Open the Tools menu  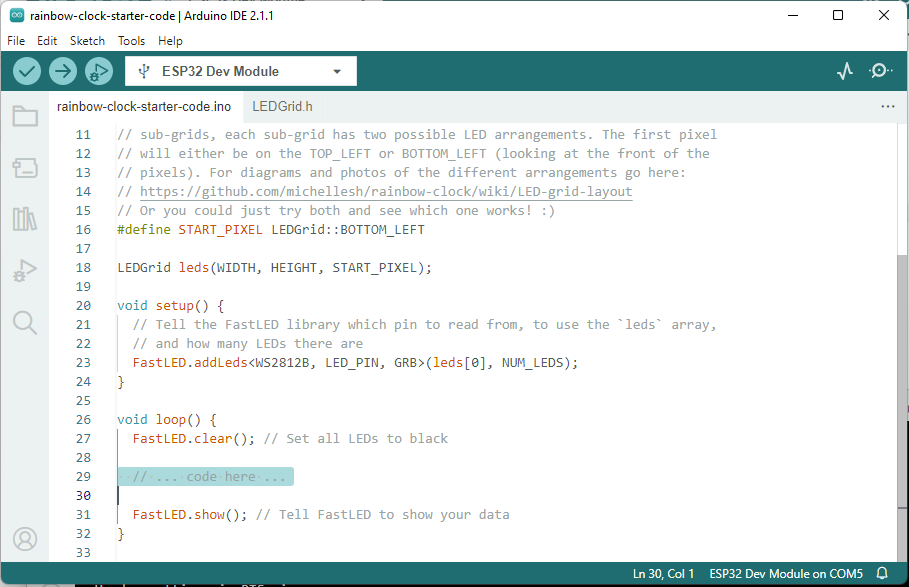(x=131, y=41)
